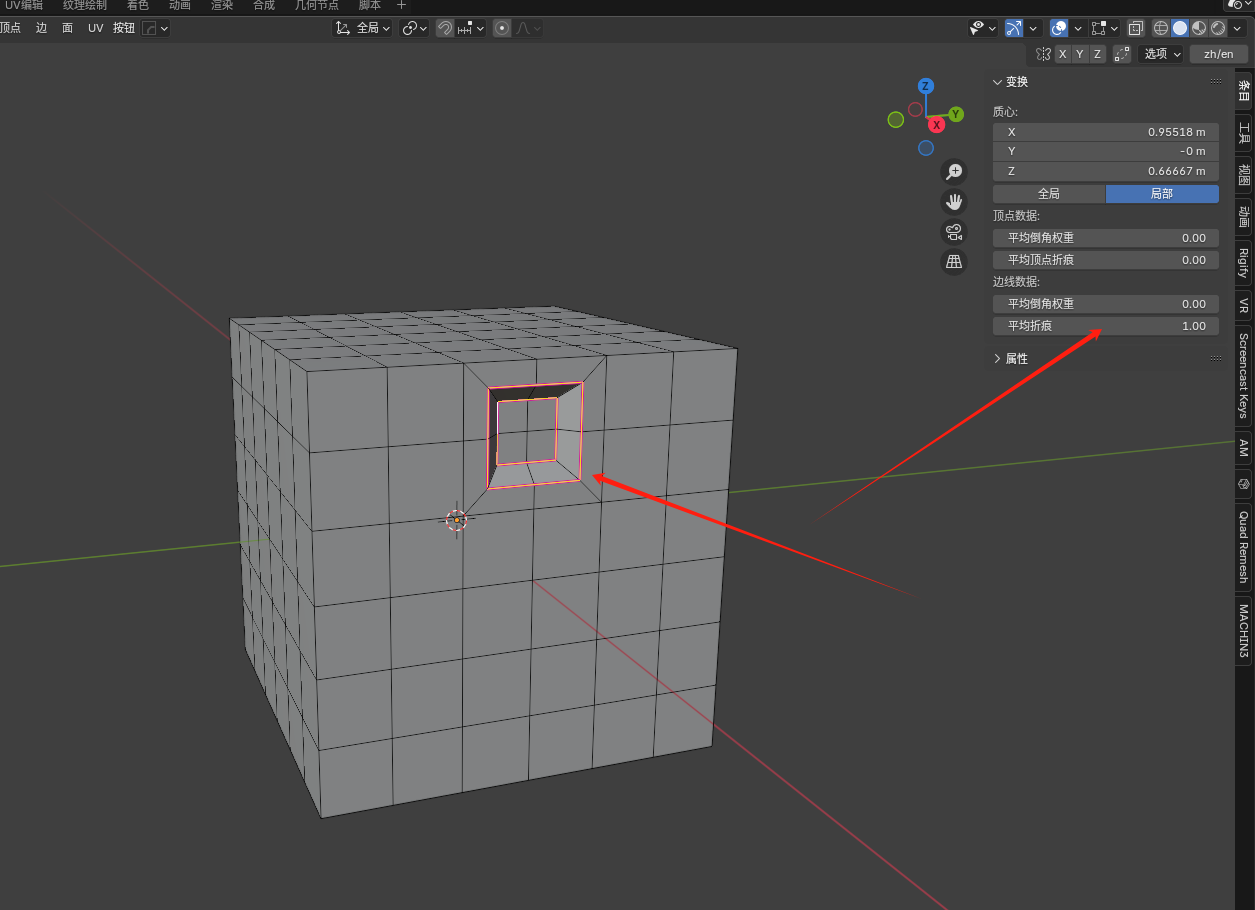Screen dimensions: 1255x910
Task: Click the mesh symmetry butterfly icon
Action: (1043, 54)
